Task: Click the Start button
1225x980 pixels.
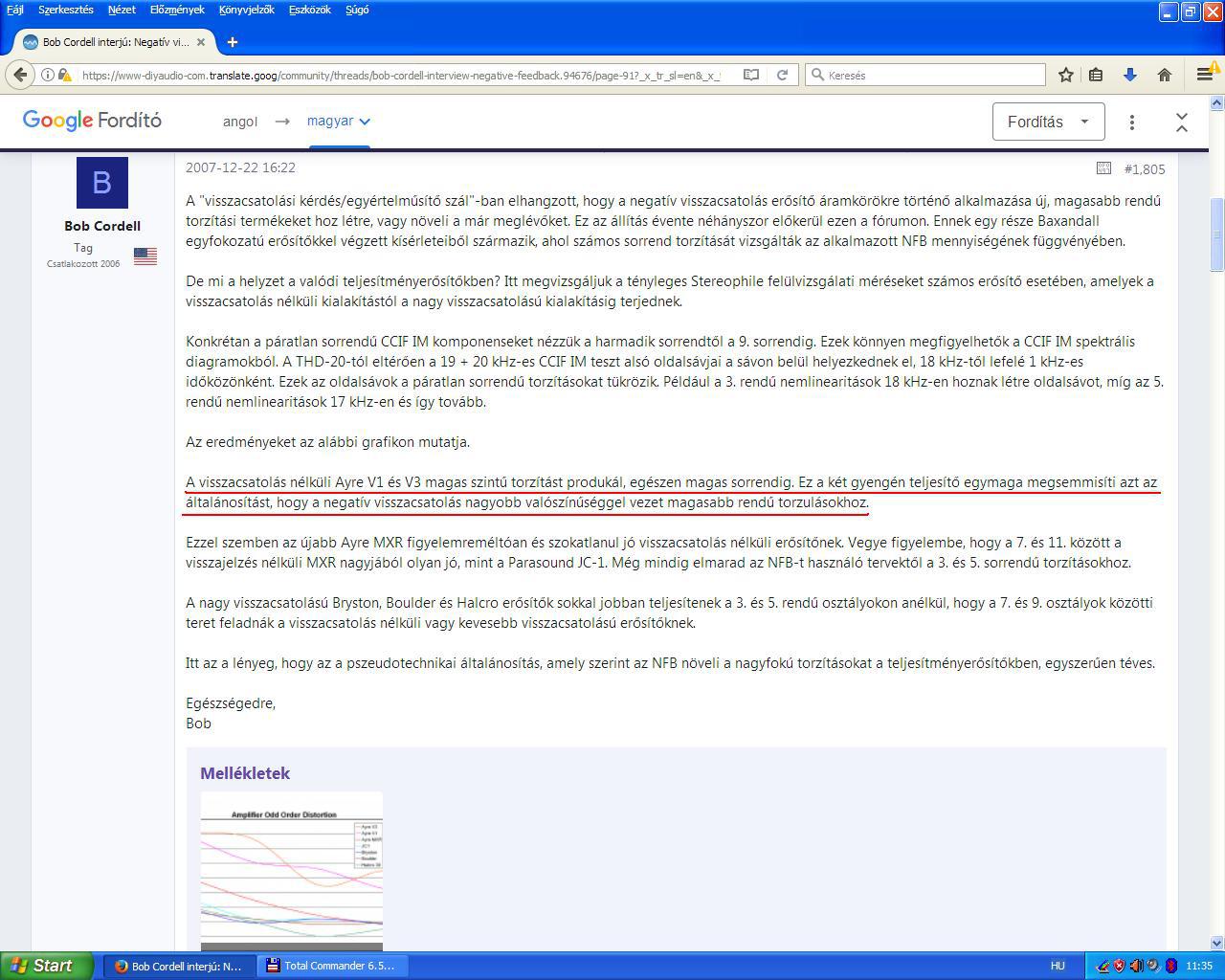Action: point(47,966)
